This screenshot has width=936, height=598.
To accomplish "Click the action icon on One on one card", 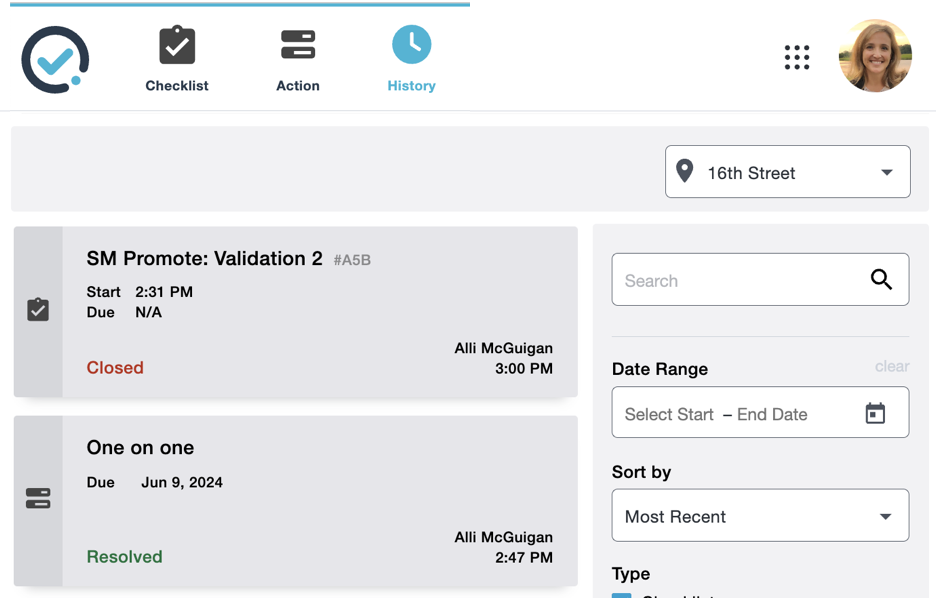I will pos(38,499).
